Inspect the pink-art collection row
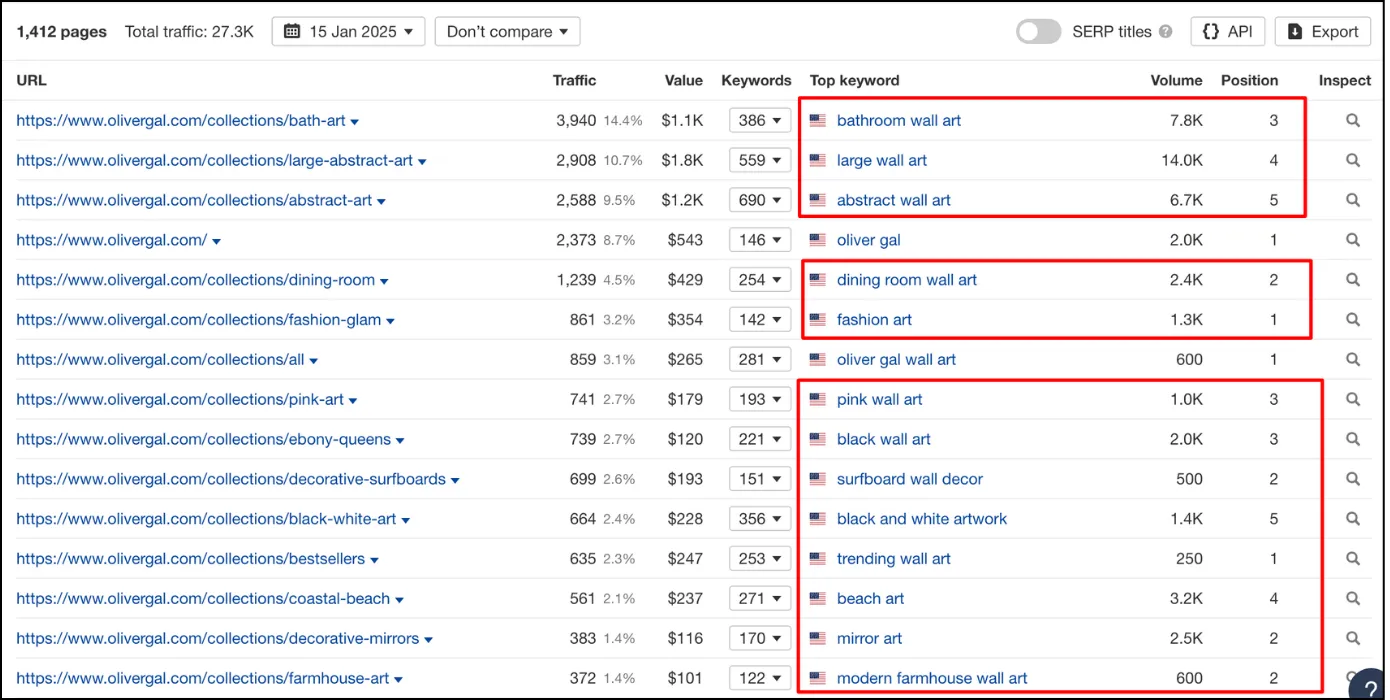 click(x=1352, y=399)
